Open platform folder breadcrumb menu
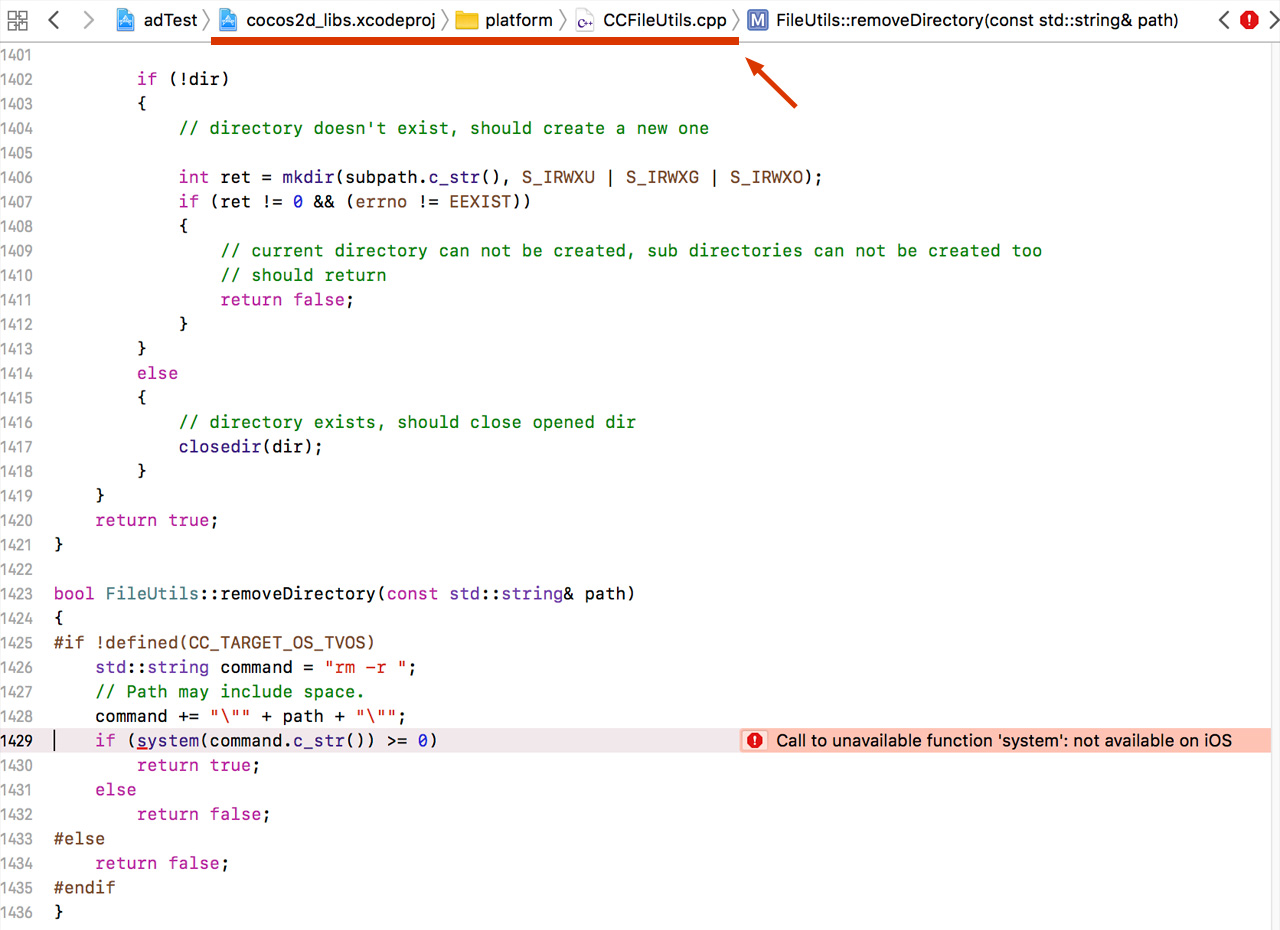 518,20
